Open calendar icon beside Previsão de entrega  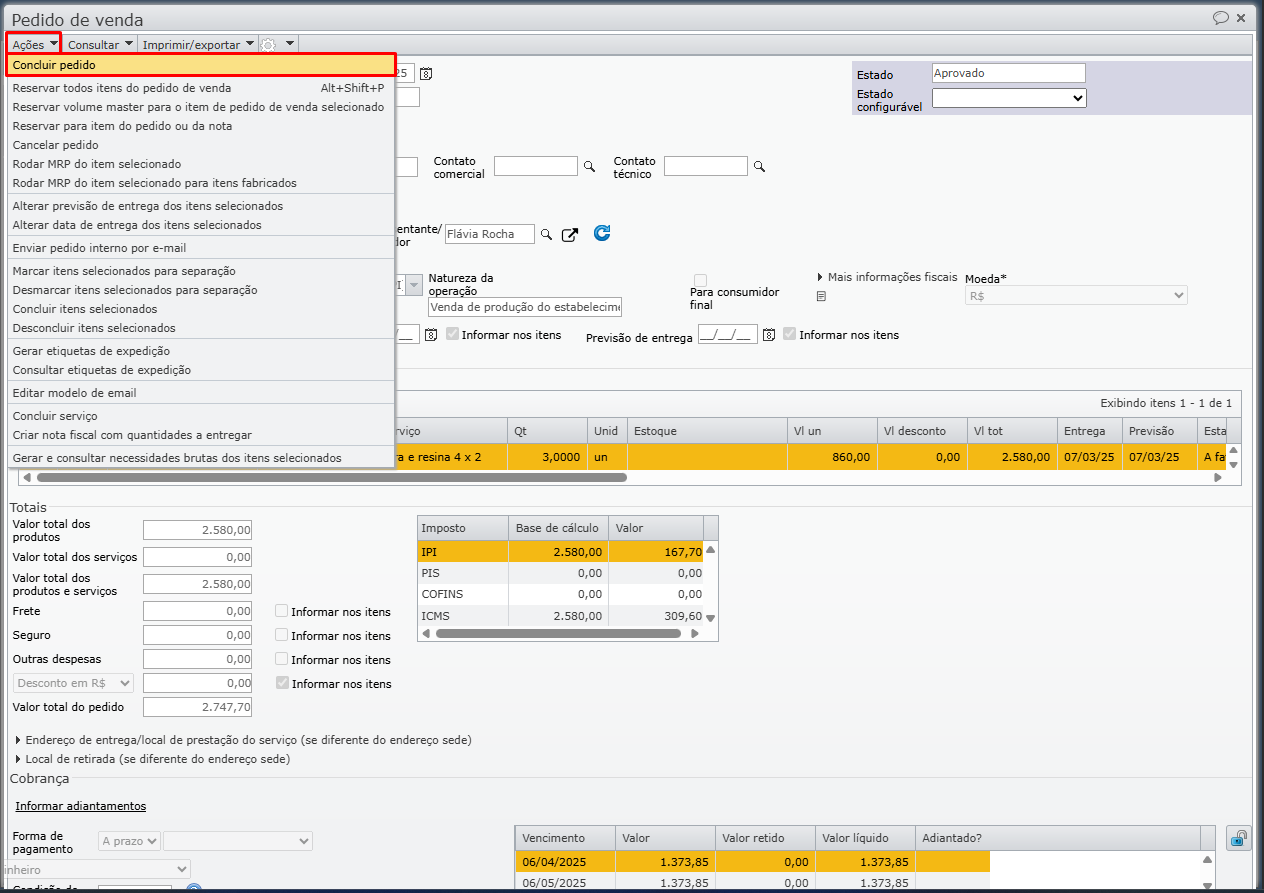pyautogui.click(x=769, y=335)
